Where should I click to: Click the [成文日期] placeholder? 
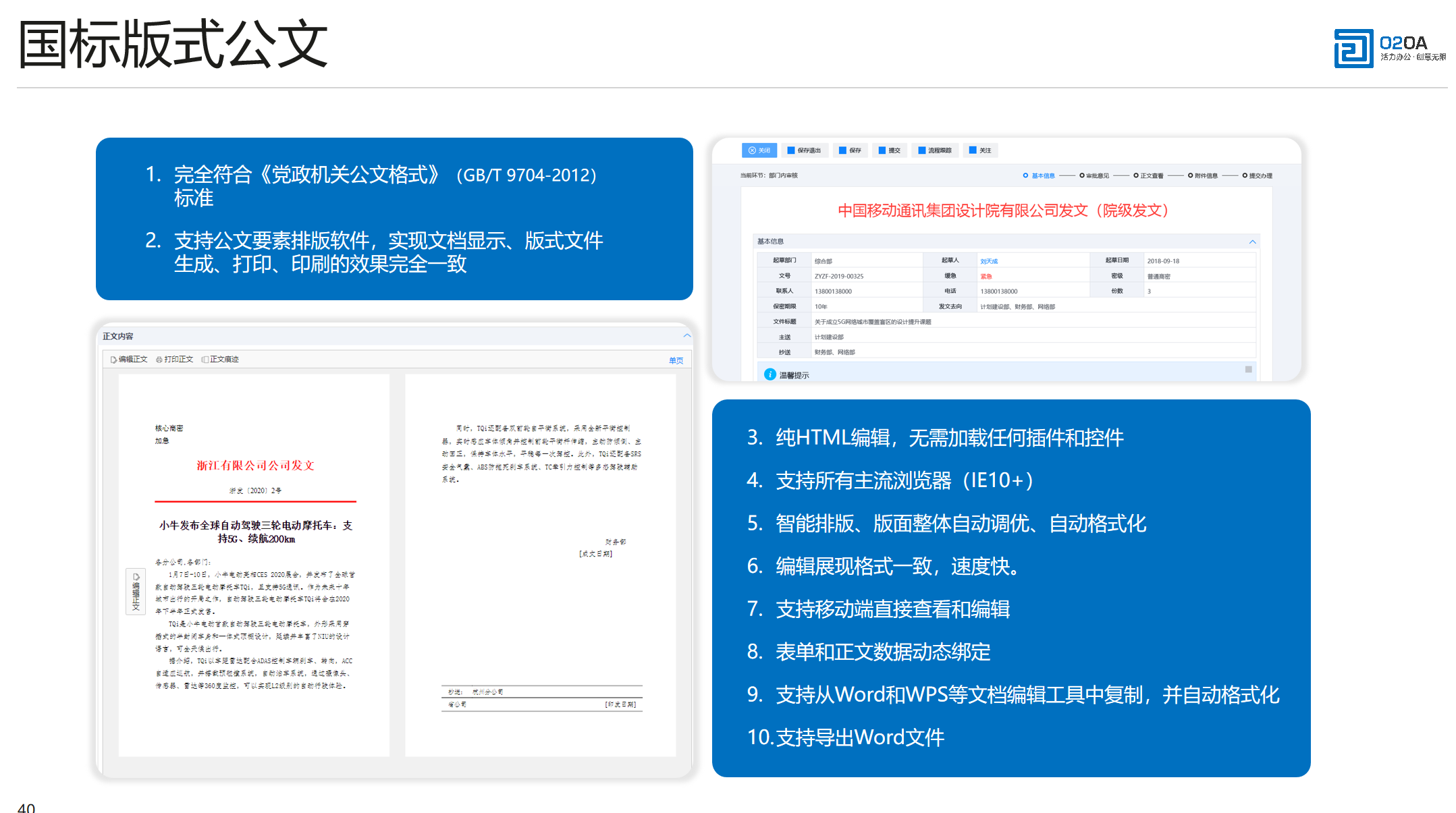coord(596,554)
